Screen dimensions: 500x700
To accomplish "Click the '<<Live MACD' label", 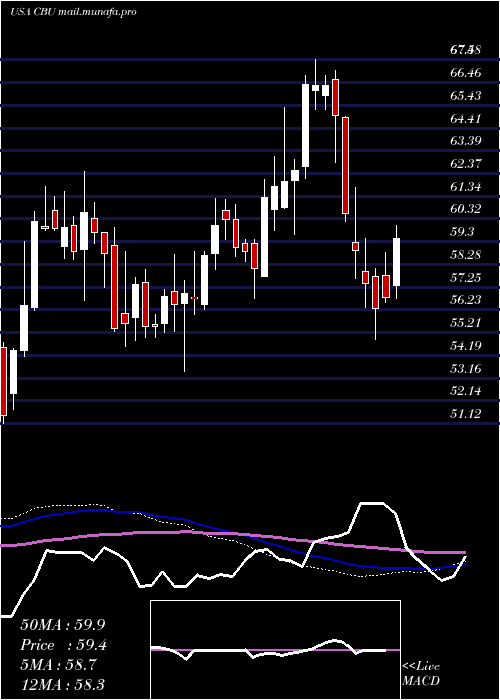I will tap(421, 673).
